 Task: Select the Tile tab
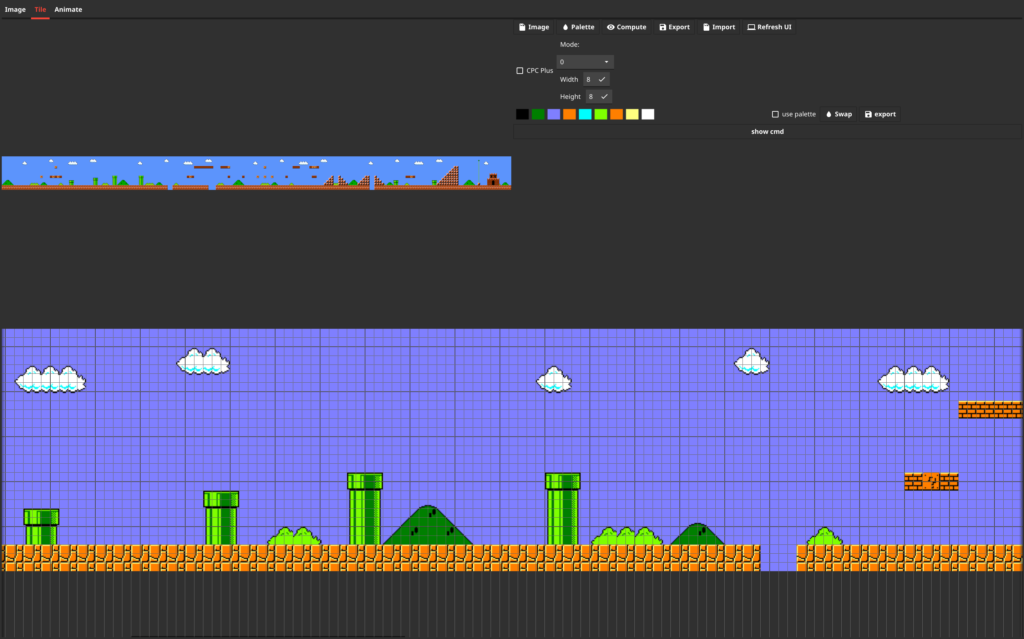(40, 9)
